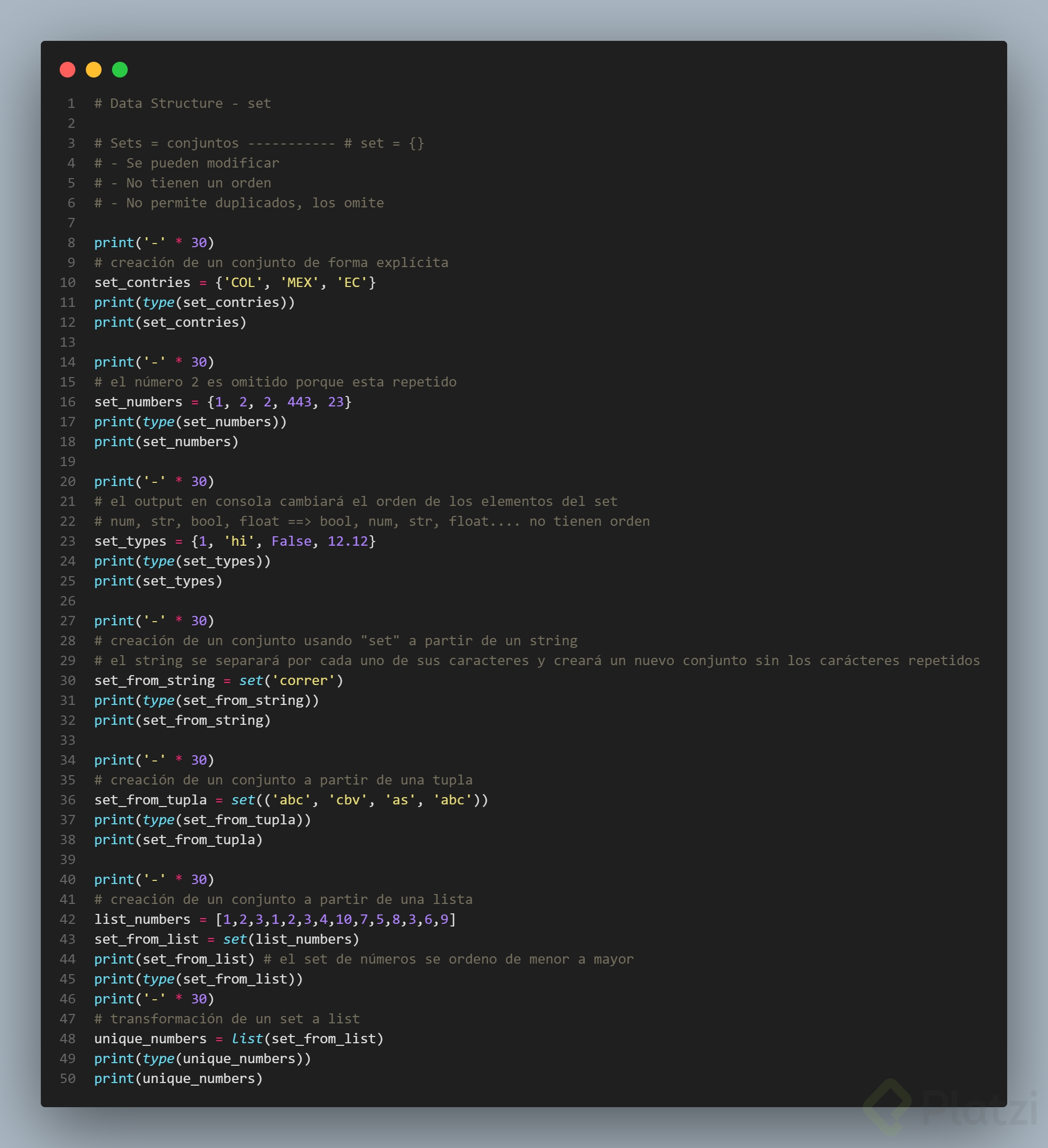Click the line print(type(set_from_string))

(x=207, y=700)
